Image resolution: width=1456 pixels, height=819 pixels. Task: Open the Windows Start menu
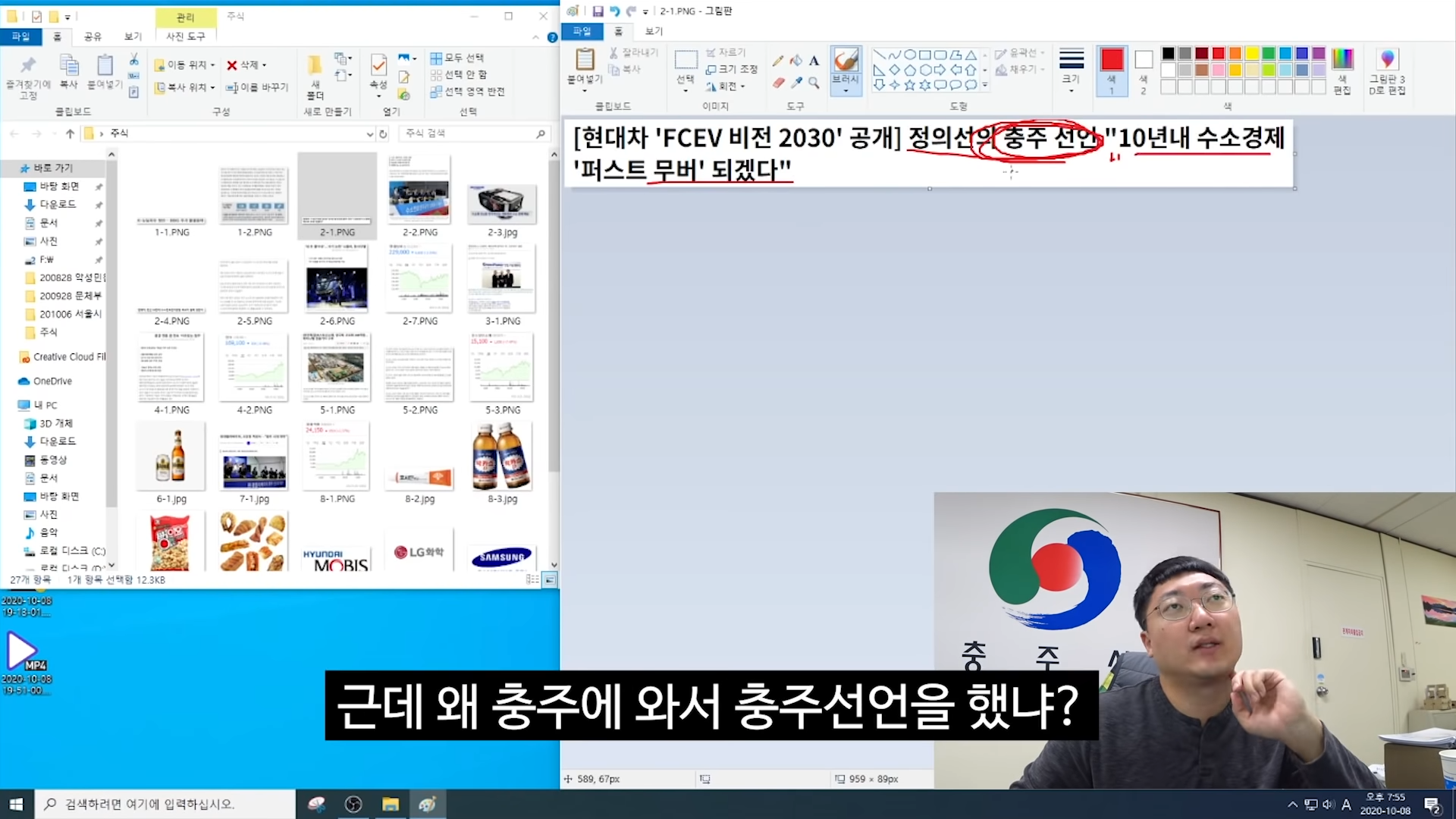17,804
